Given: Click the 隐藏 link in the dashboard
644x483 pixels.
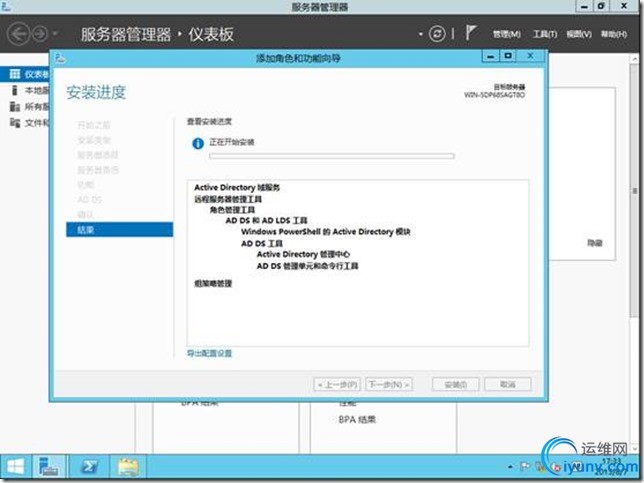Looking at the screenshot, I should [x=595, y=243].
